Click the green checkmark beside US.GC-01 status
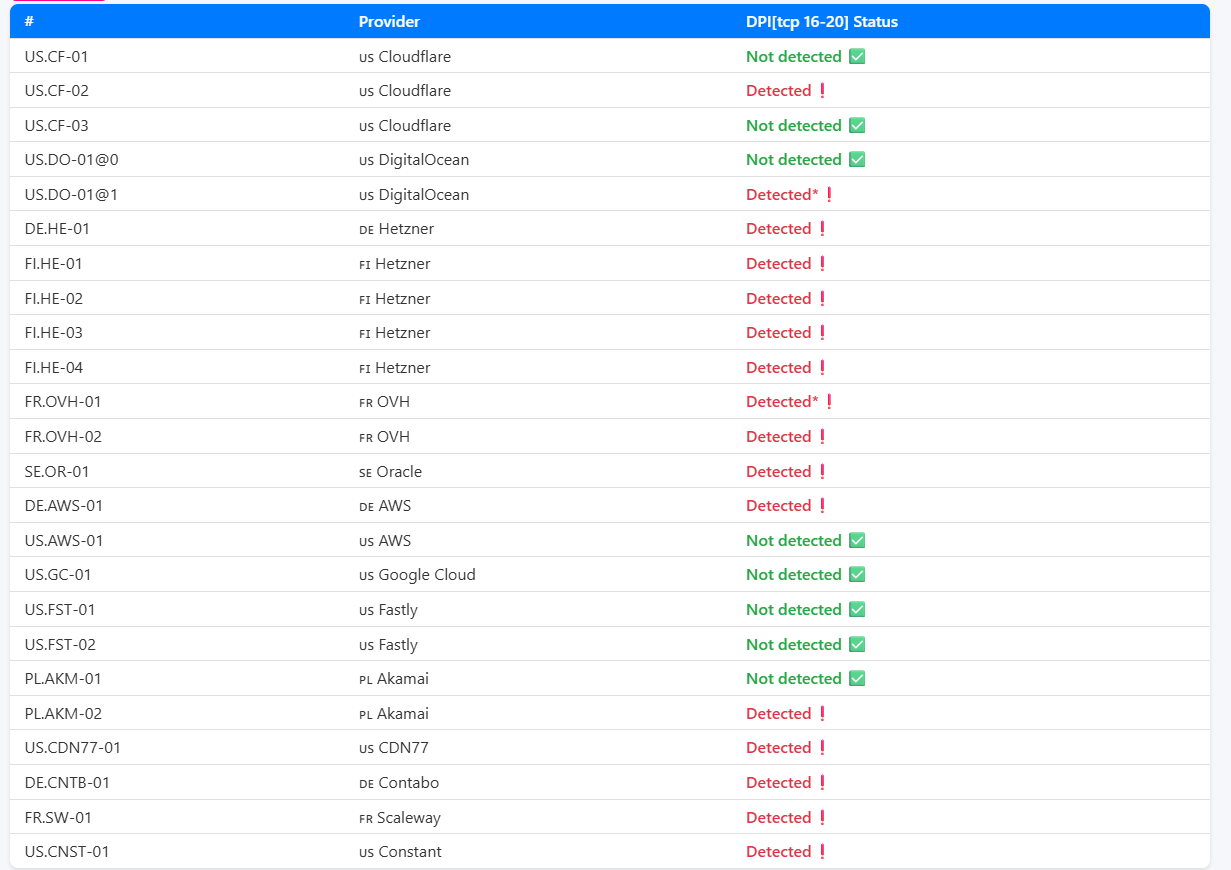The height and width of the screenshot is (870, 1231). click(857, 575)
